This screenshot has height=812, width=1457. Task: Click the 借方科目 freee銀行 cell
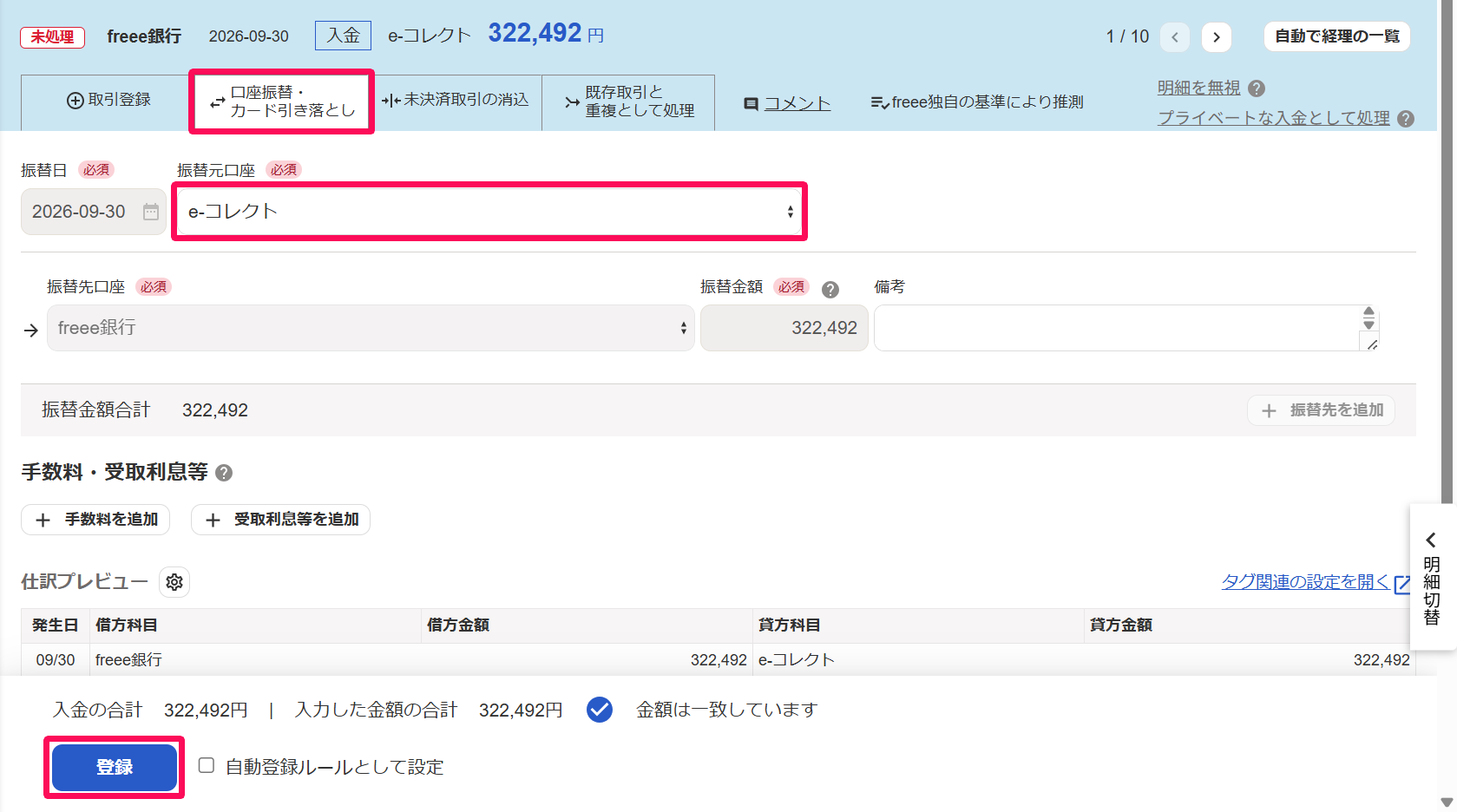tap(255, 660)
